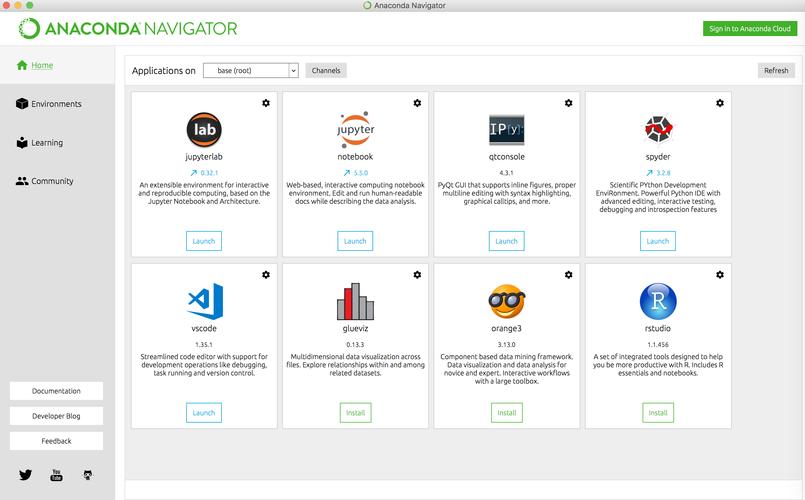Open settings gear on vscode card
Screen dimensions: 805x500
click(x=266, y=275)
